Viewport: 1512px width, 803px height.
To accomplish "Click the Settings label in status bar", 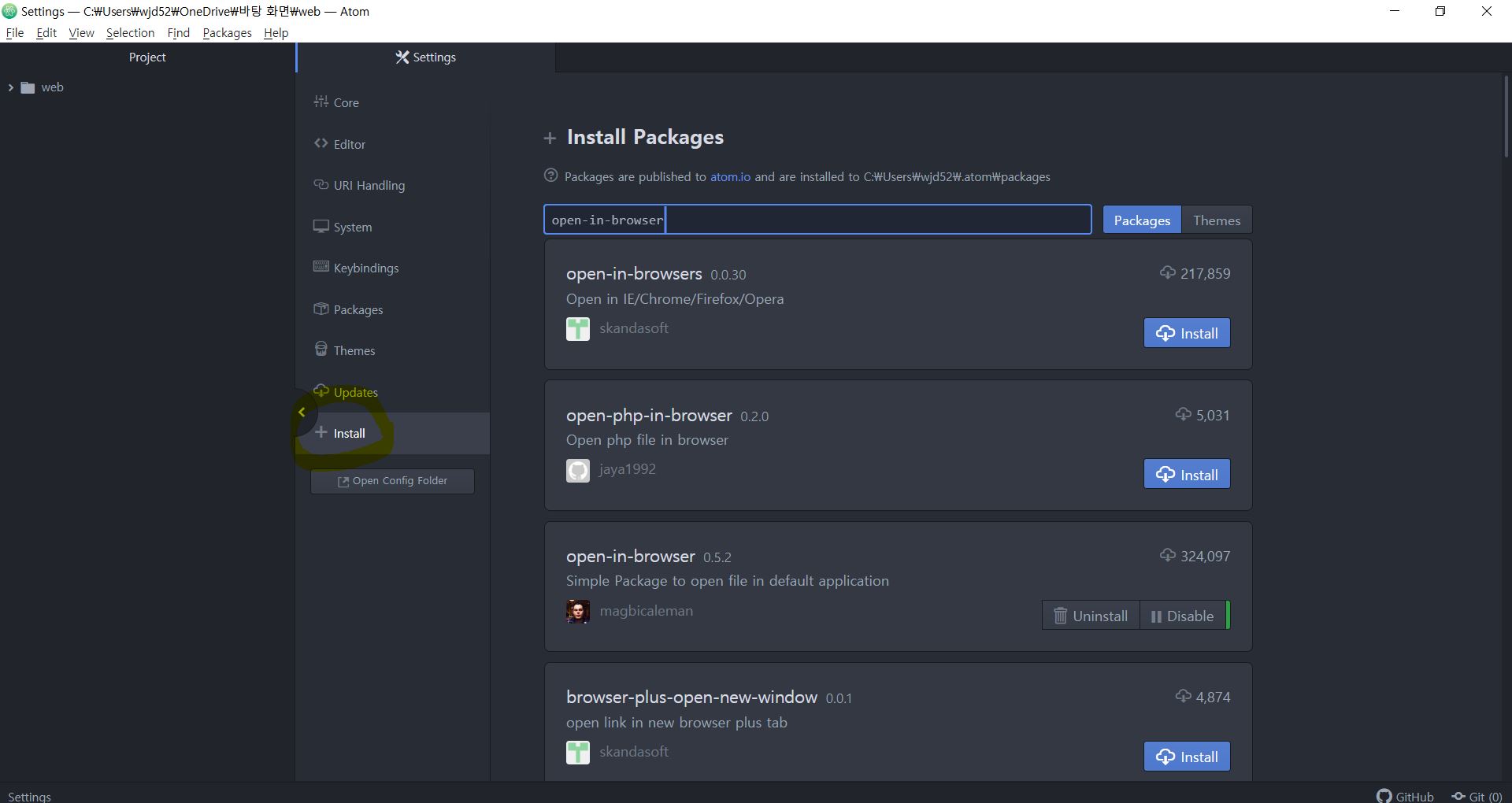I will pos(29,796).
